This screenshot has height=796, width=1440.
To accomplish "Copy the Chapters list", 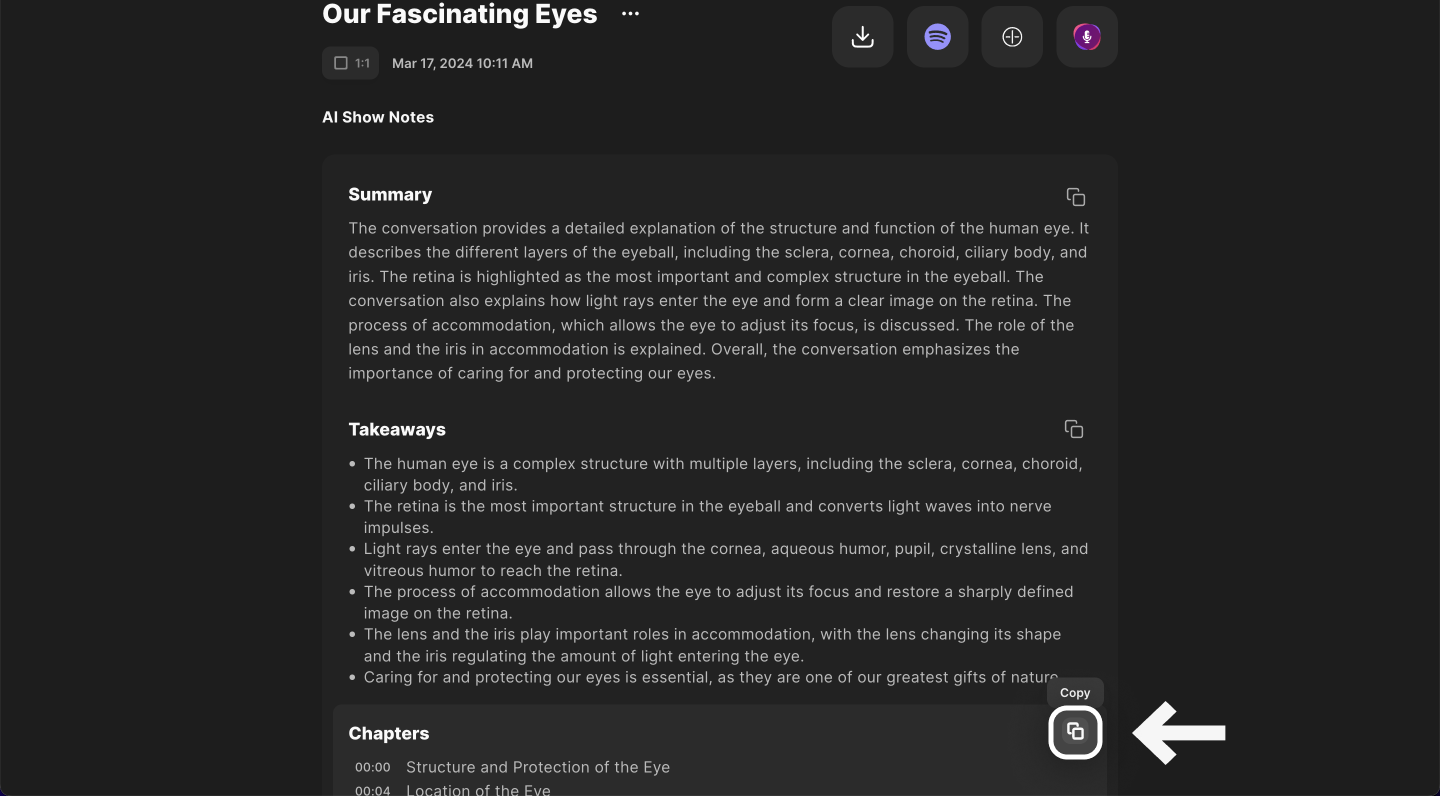I will 1075,732.
